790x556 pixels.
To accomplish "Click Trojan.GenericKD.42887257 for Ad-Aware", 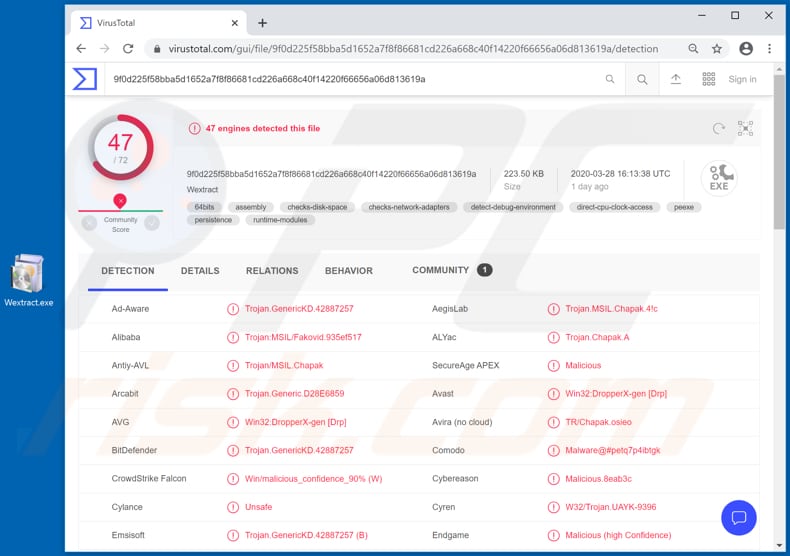I will pyautogui.click(x=299, y=309).
